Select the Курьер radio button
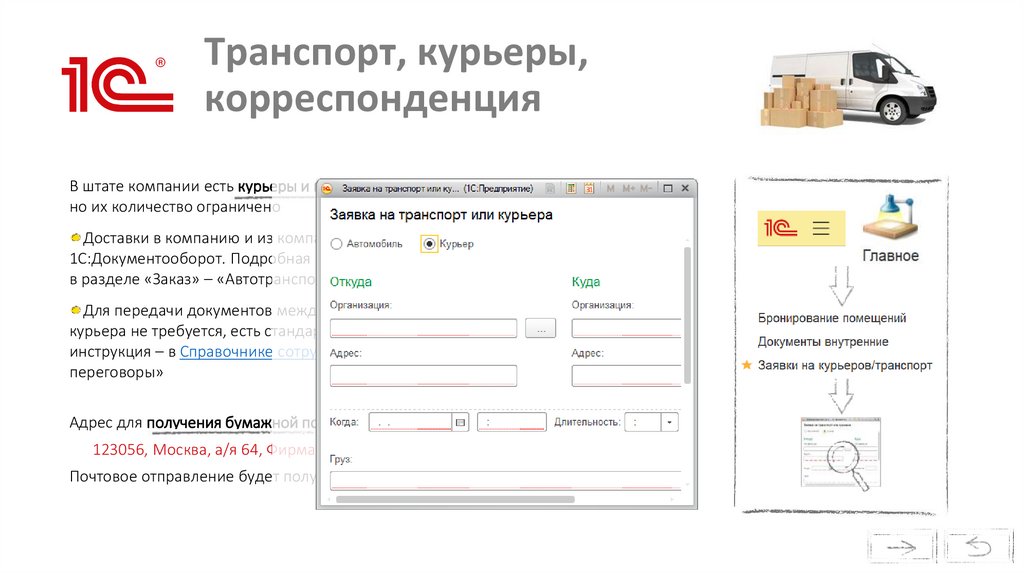The image size is (1024, 574). 429,244
